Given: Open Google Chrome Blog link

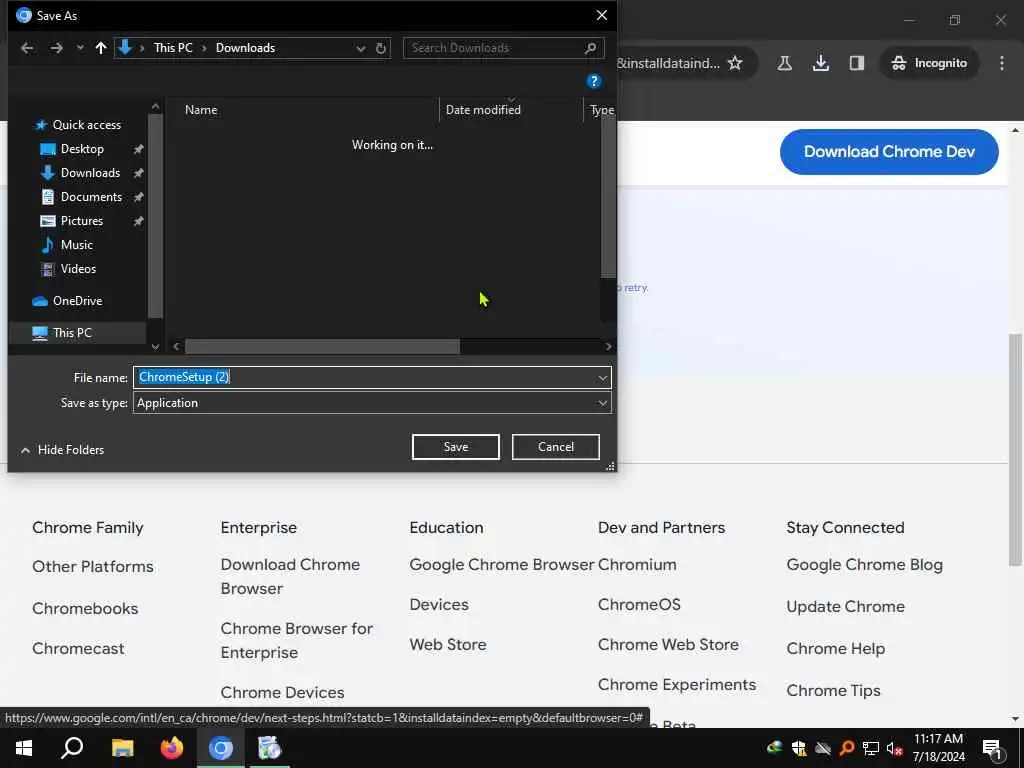Looking at the screenshot, I should 865,565.
